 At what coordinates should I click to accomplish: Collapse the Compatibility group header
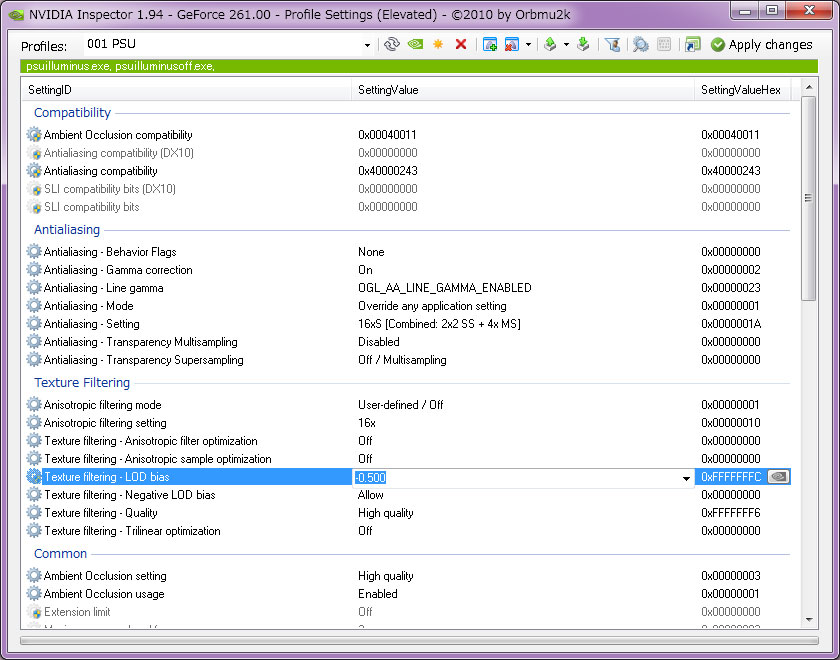click(x=72, y=112)
